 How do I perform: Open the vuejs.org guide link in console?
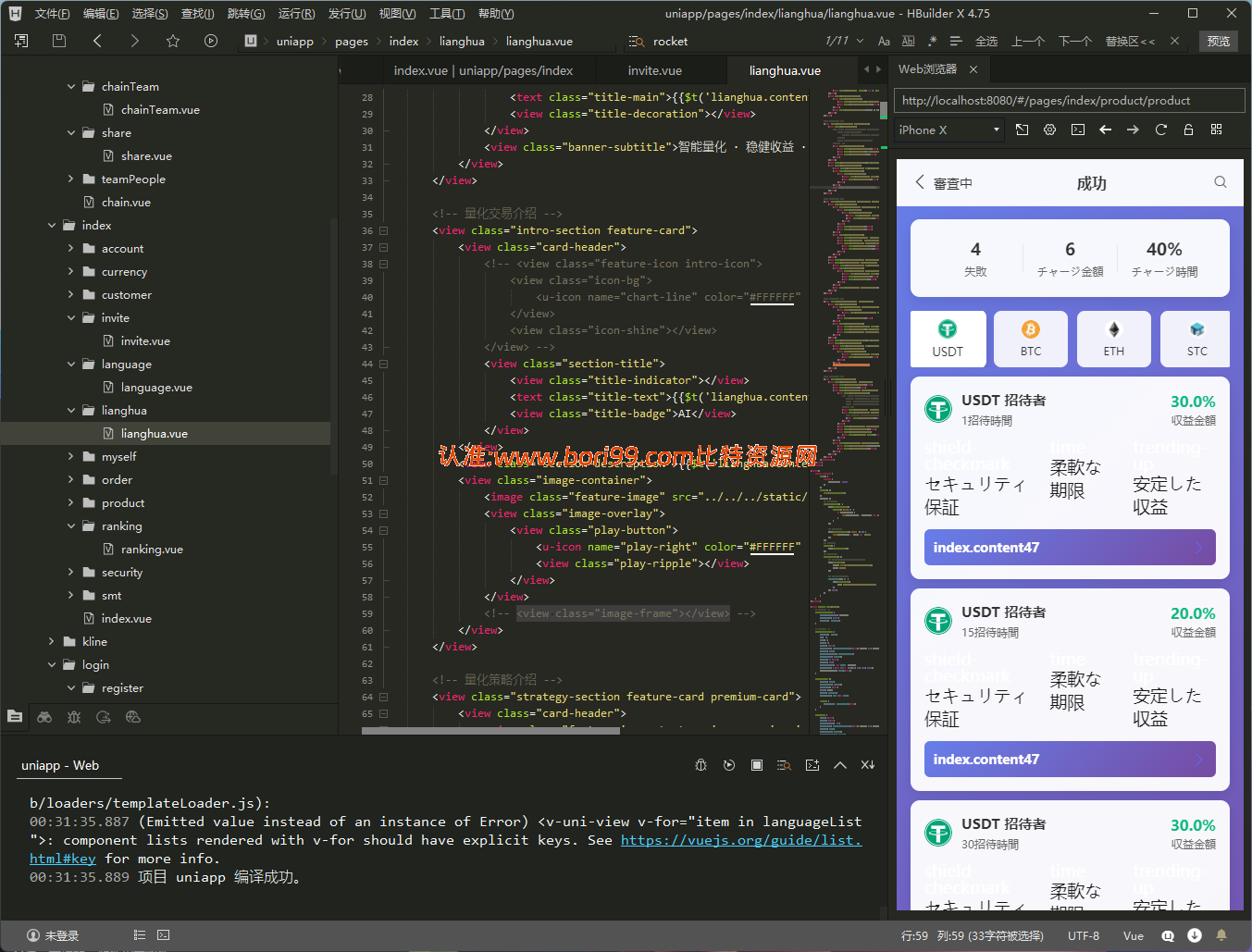(x=741, y=840)
